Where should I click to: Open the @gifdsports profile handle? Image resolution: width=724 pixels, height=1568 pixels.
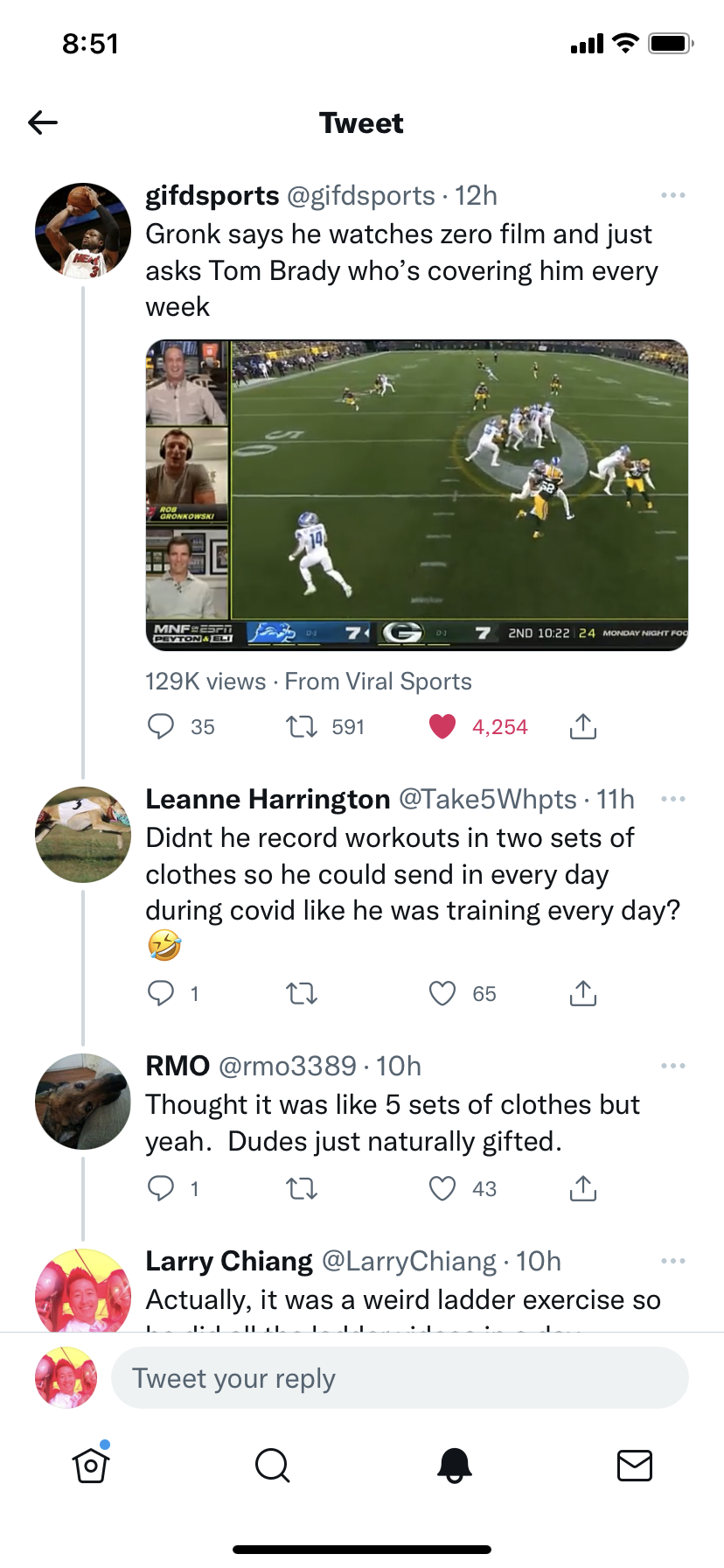point(361,196)
